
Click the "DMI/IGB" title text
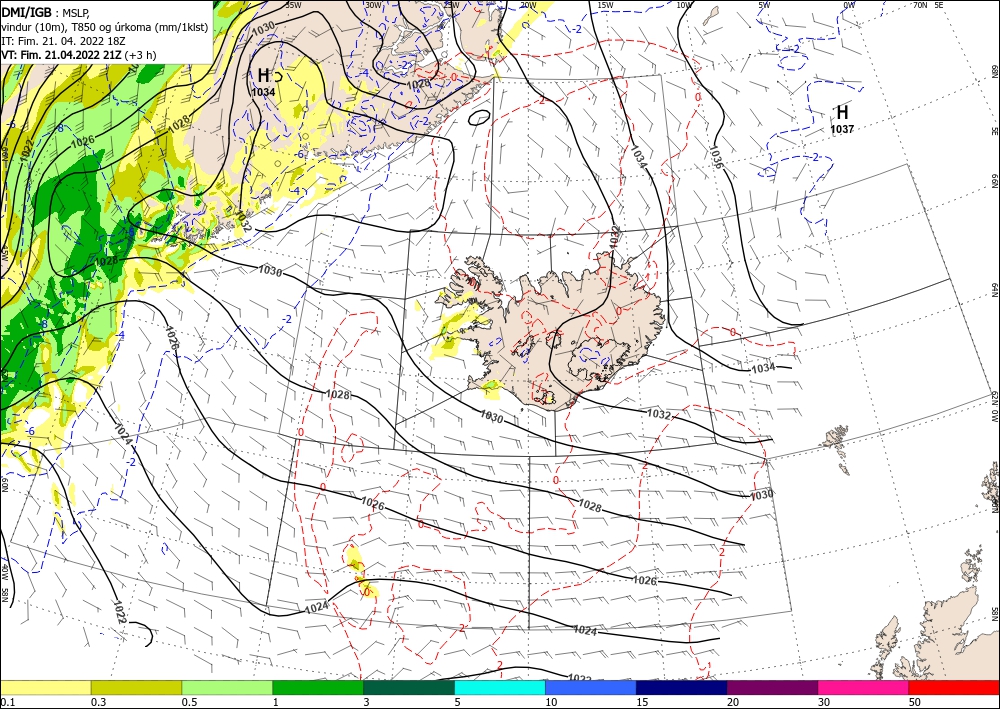coord(27,11)
